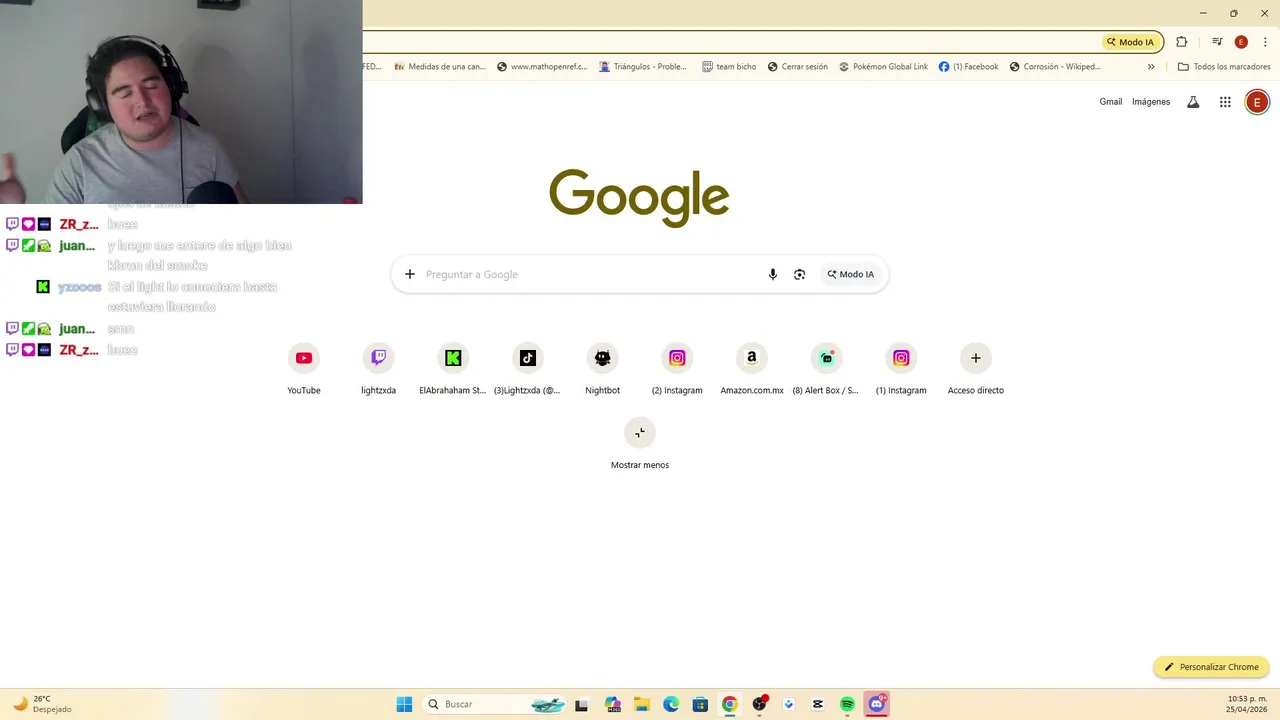Open the Imágenes link
Viewport: 1280px width, 720px height.
click(1151, 102)
